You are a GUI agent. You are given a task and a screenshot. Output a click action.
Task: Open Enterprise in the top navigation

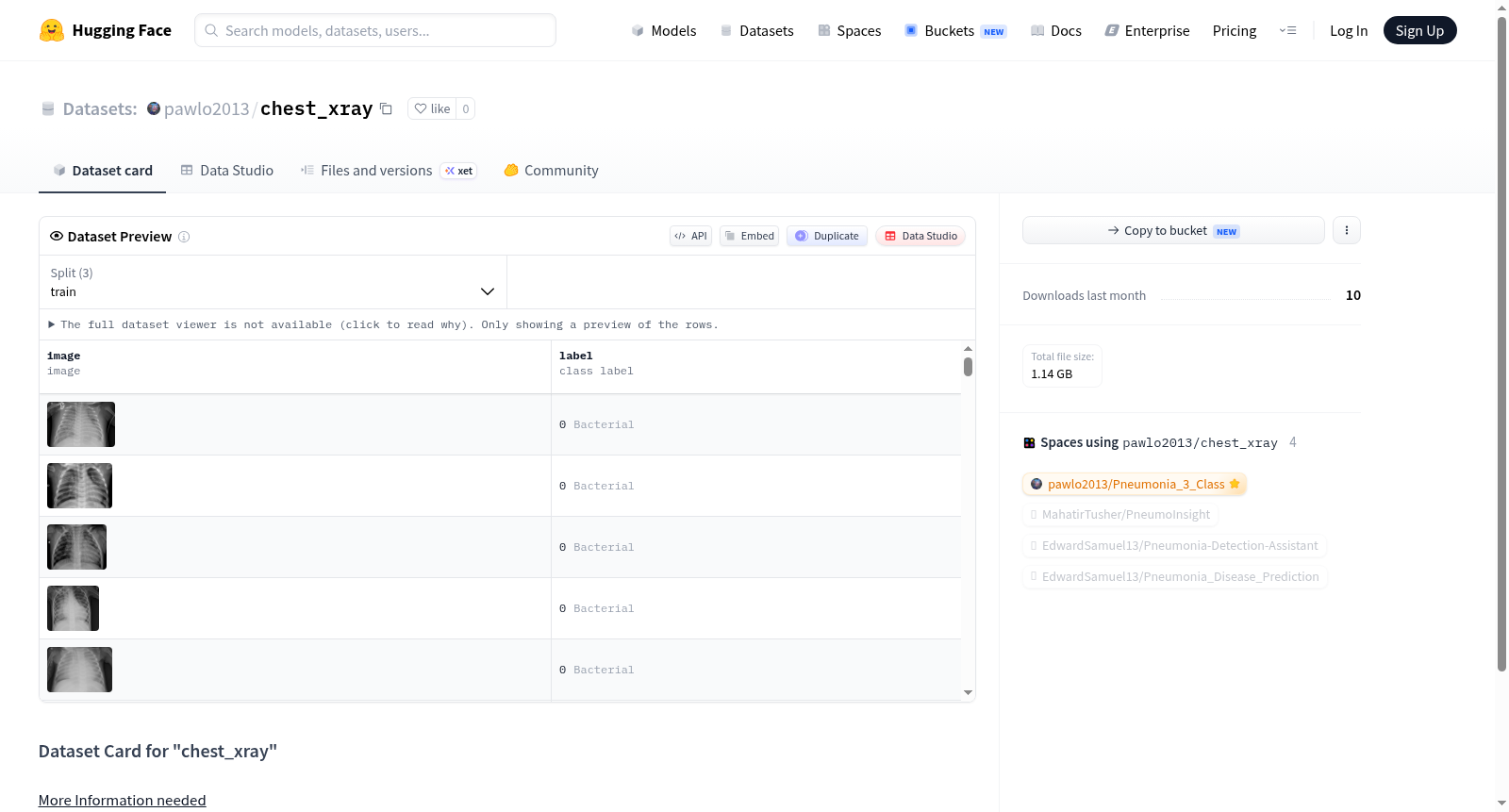coord(1147,30)
